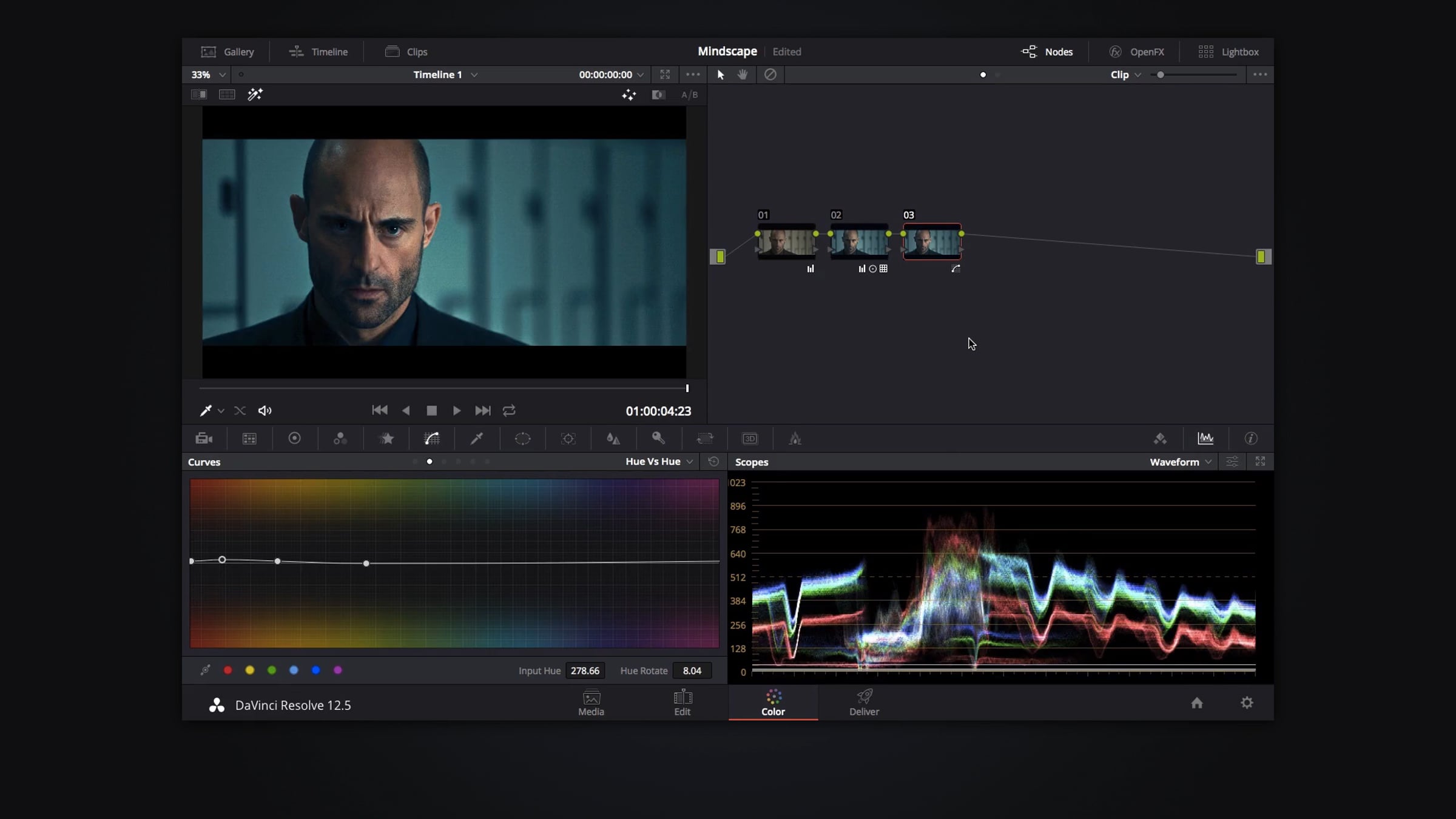Image resolution: width=1456 pixels, height=819 pixels.
Task: Expand the viewer to full screen
Action: click(665, 75)
